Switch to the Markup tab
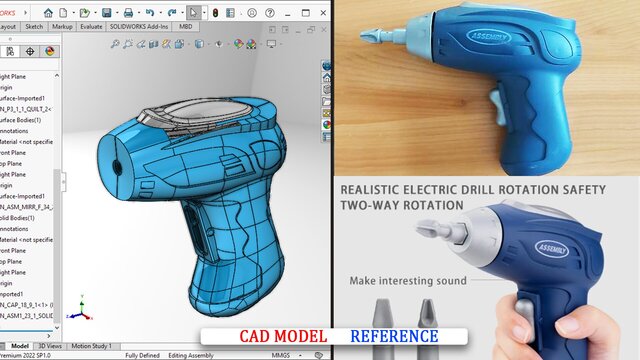 [x=62, y=27]
